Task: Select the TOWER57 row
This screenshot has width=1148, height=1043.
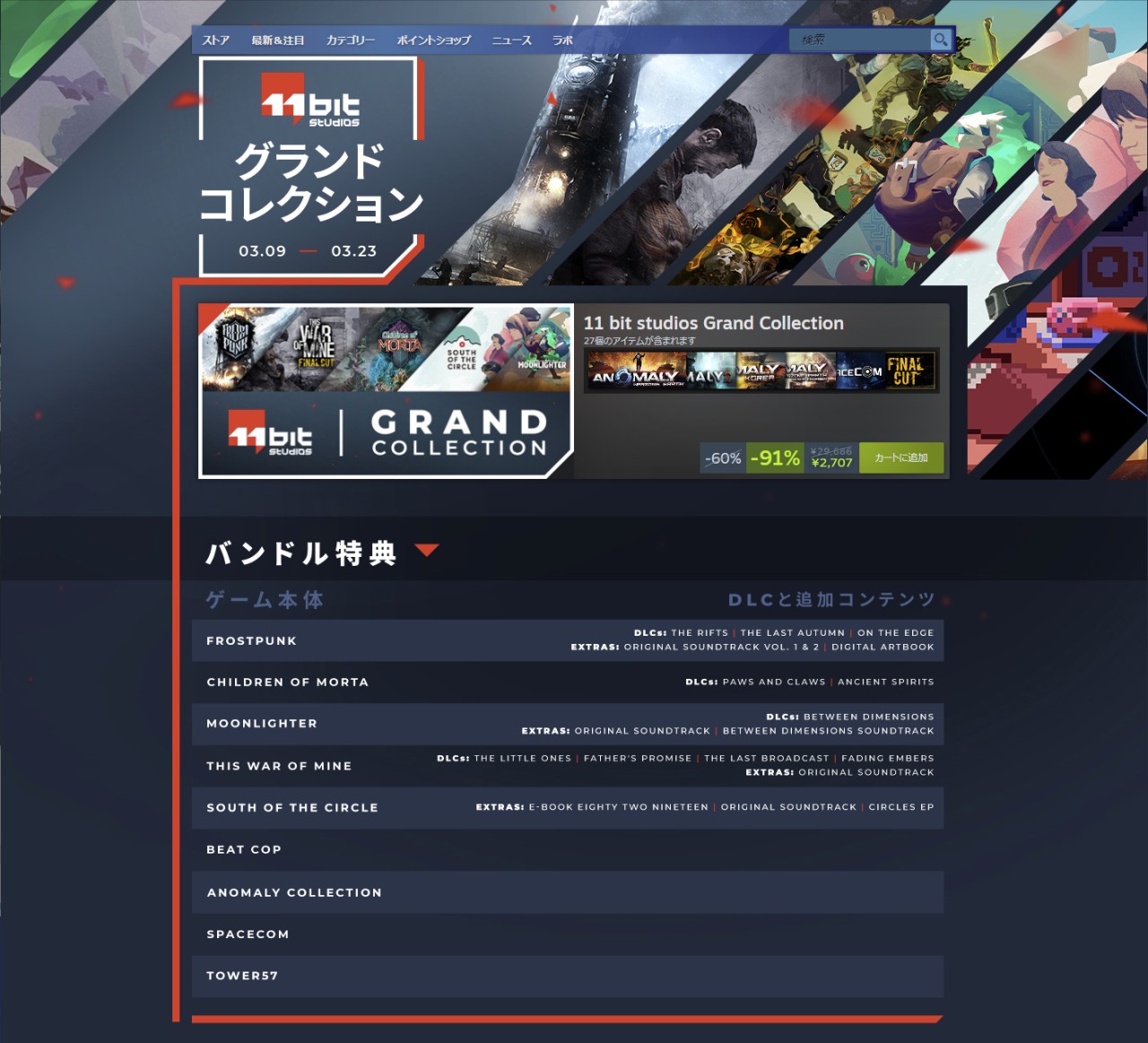Action: pyautogui.click(x=568, y=976)
